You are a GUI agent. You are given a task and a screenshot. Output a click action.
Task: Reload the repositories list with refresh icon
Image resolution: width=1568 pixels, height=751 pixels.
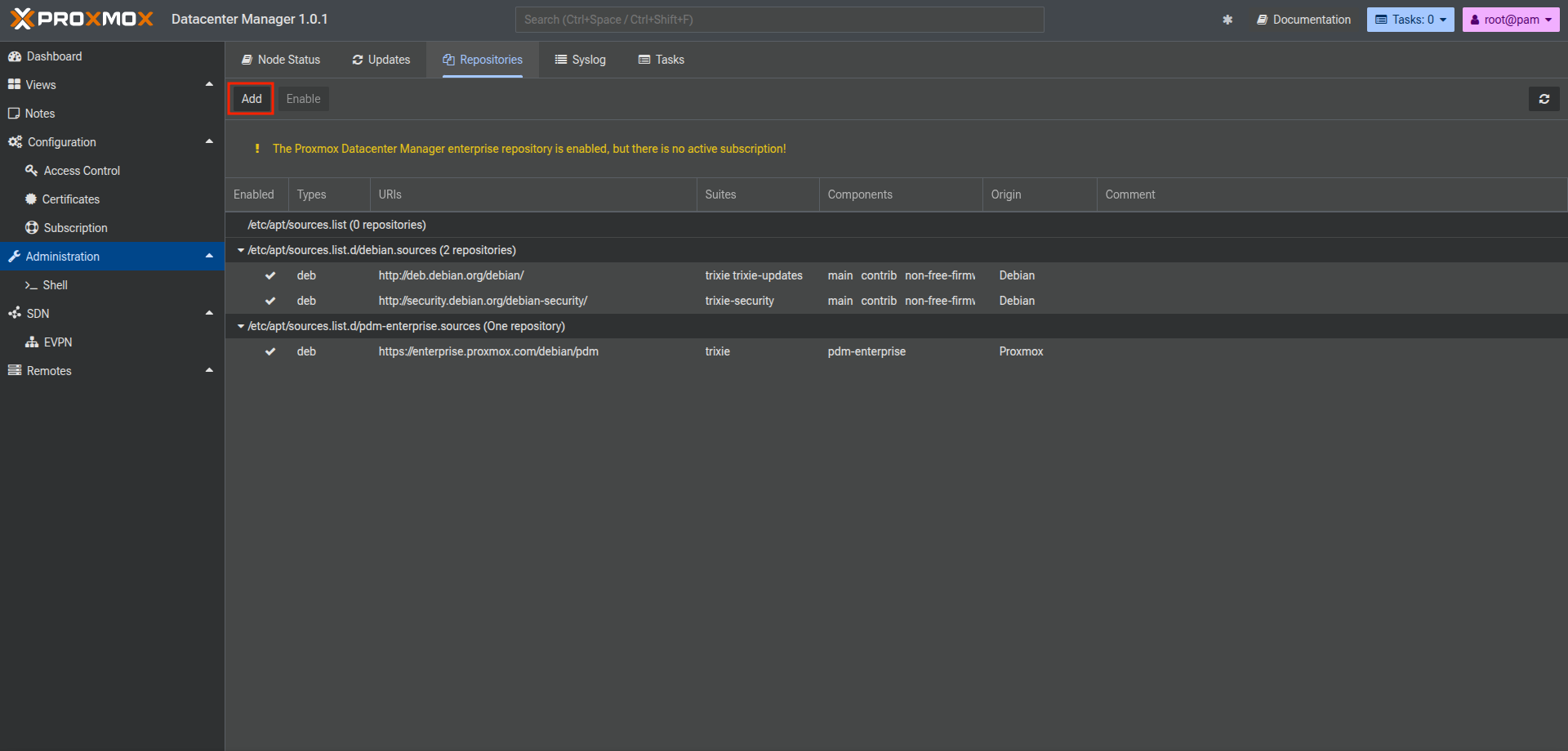tap(1544, 99)
